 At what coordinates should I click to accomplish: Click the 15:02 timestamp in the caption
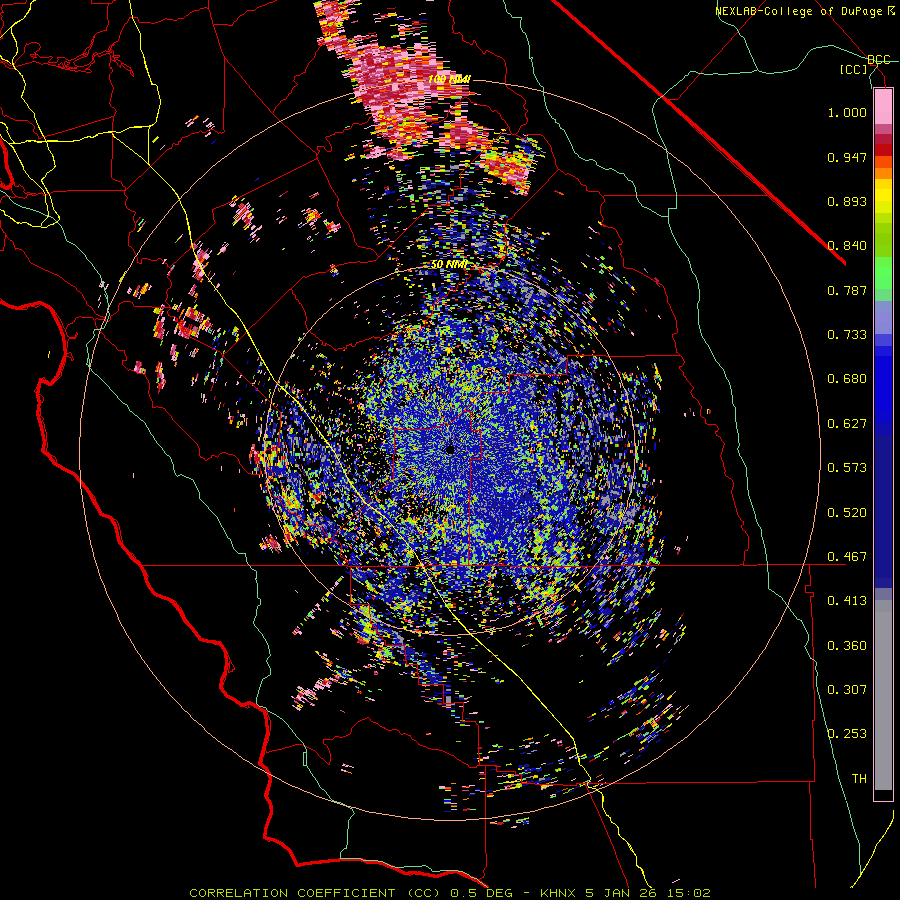coord(689,893)
